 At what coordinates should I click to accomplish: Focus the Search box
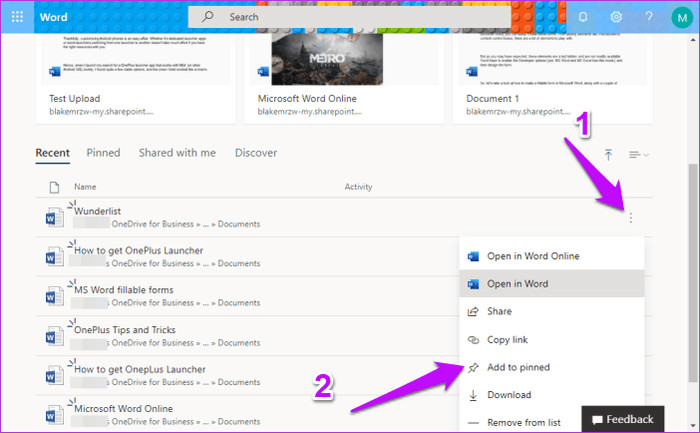coord(349,17)
